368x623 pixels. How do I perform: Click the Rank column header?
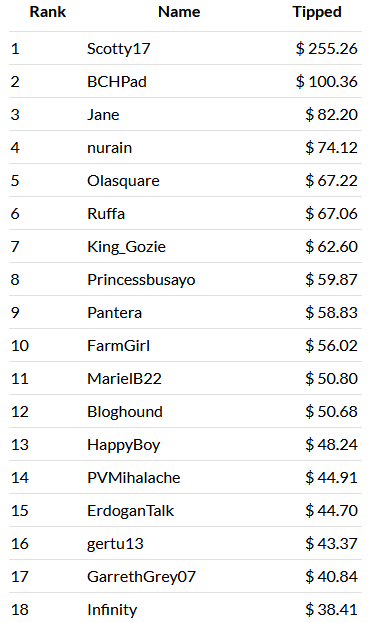tap(48, 12)
